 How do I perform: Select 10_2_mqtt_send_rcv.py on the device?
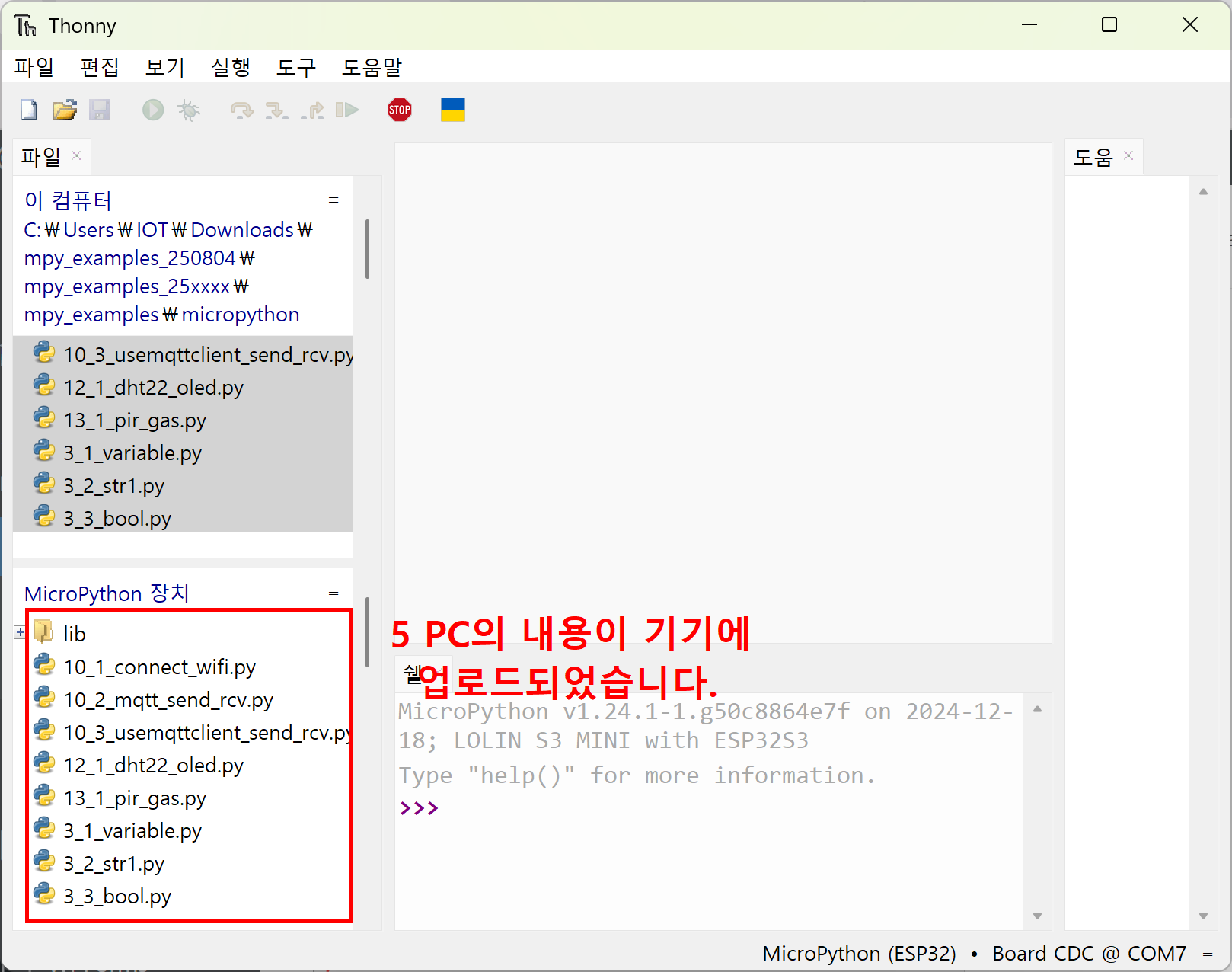click(x=168, y=700)
